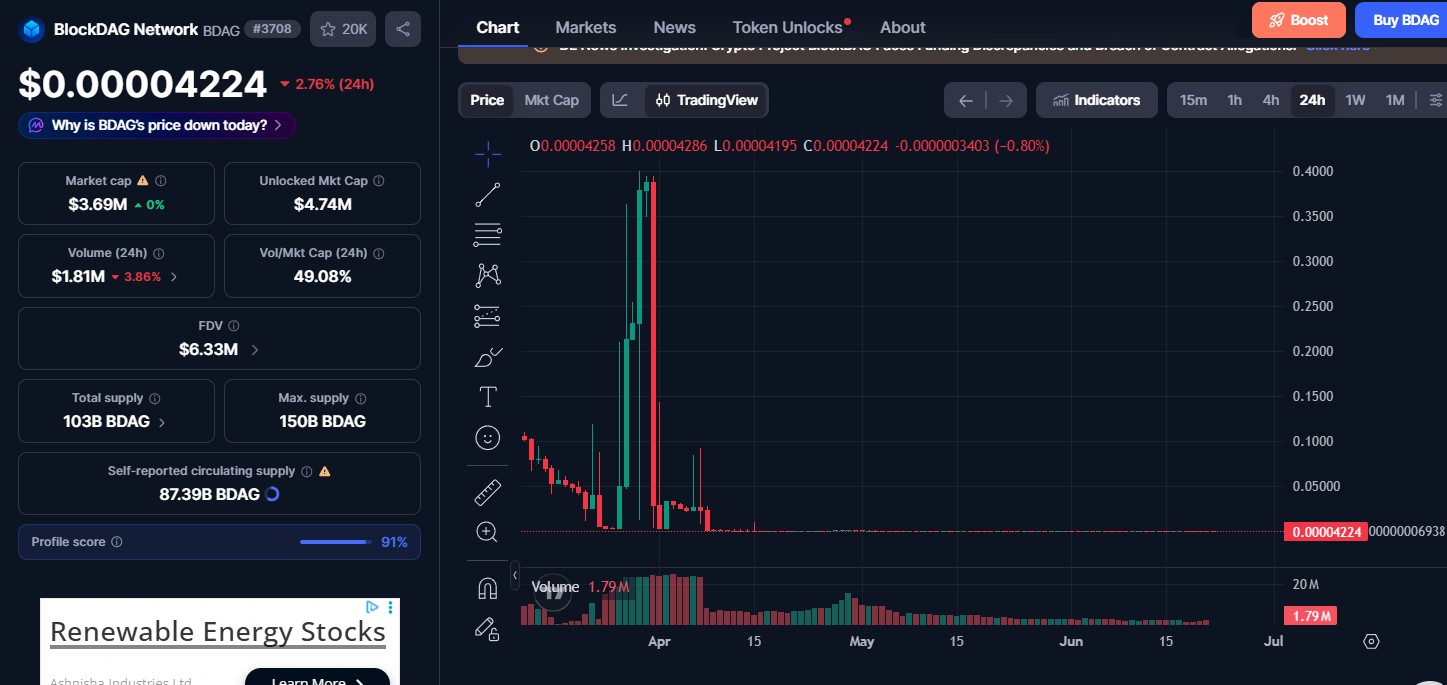Expand FDV details chevron
1447x685 pixels.
click(254, 350)
